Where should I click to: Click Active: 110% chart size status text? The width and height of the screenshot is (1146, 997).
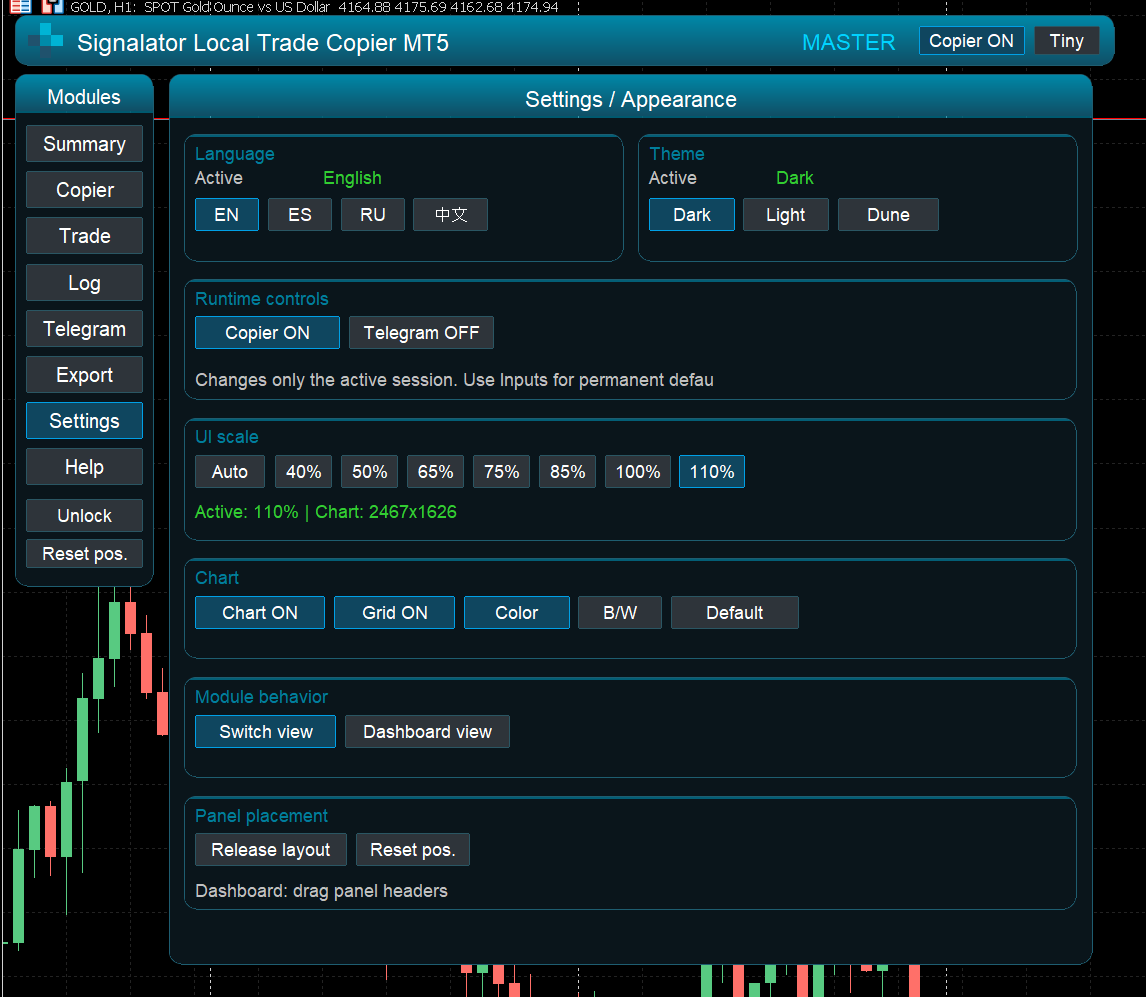[x=326, y=512]
